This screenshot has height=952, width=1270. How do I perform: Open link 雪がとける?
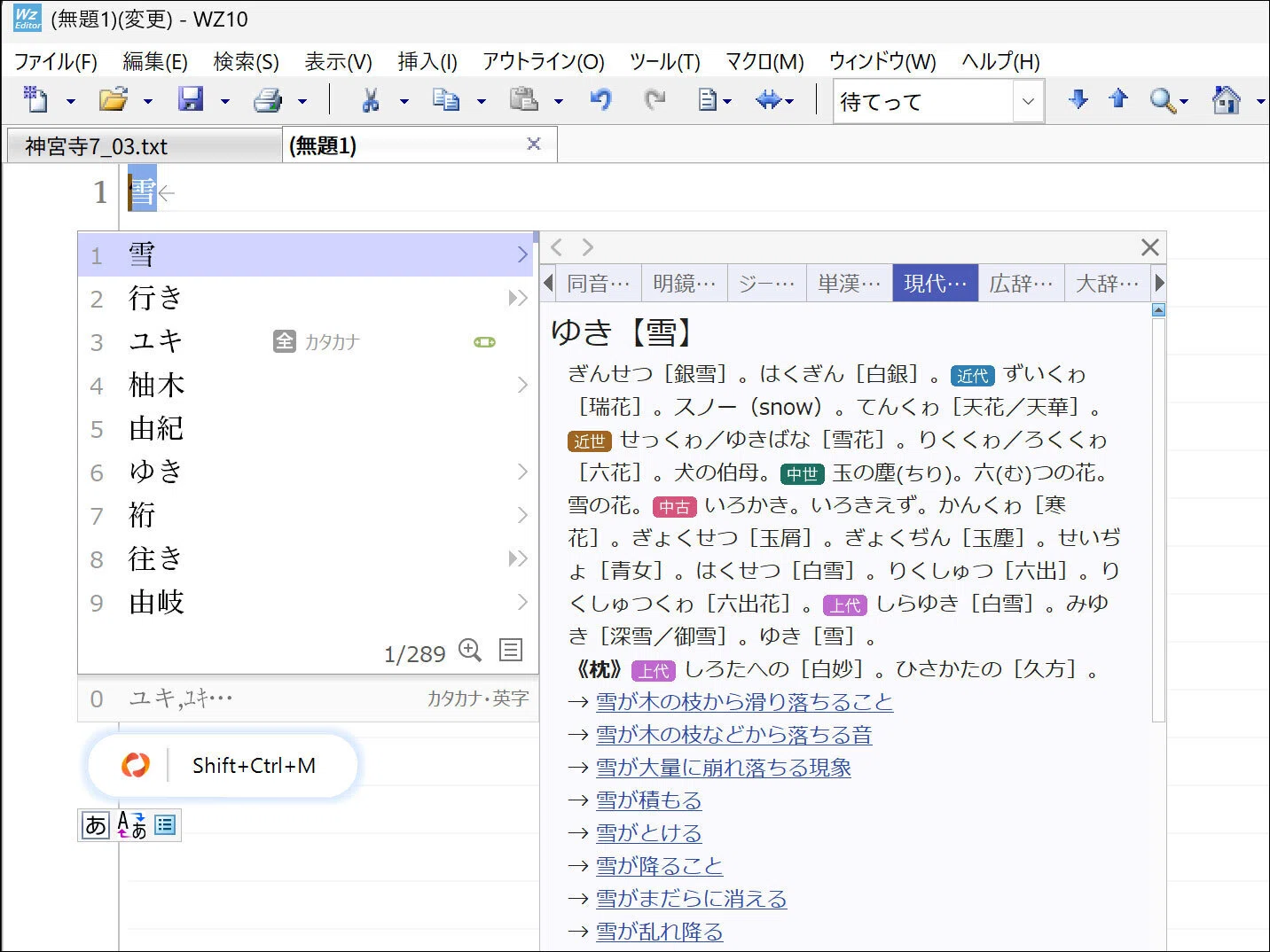click(648, 832)
